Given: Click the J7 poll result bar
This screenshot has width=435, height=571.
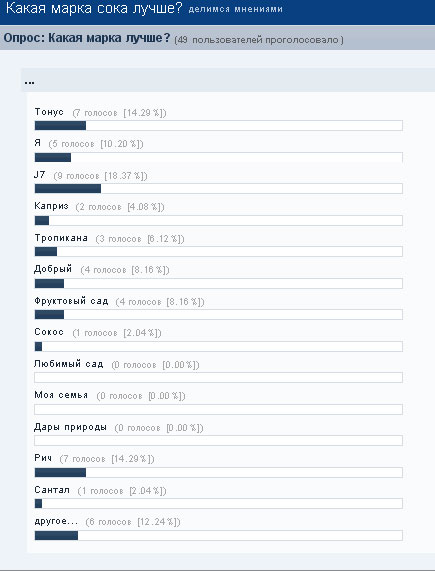Looking at the screenshot, I should click(218, 189).
